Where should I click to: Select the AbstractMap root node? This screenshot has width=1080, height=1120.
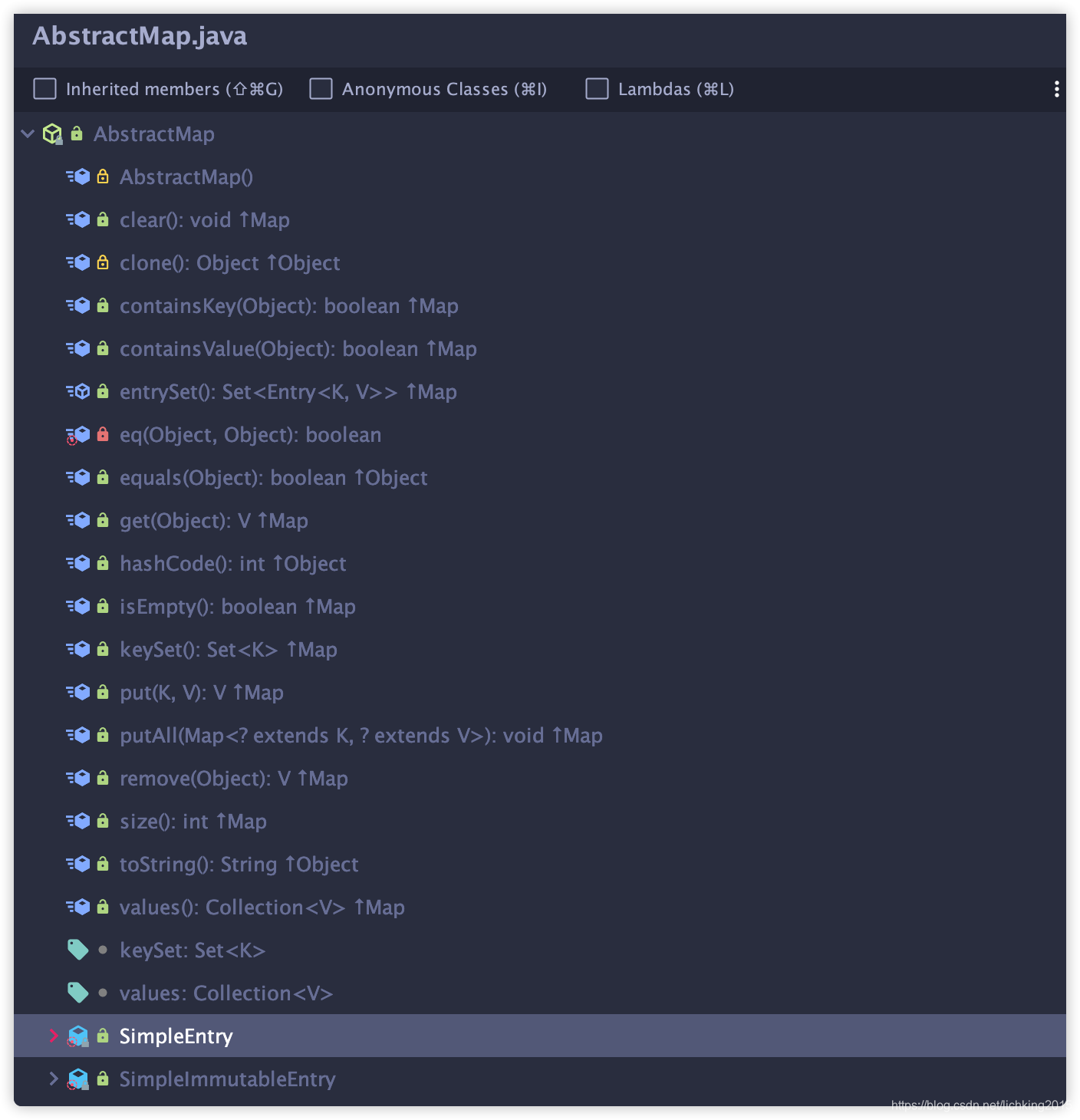154,134
